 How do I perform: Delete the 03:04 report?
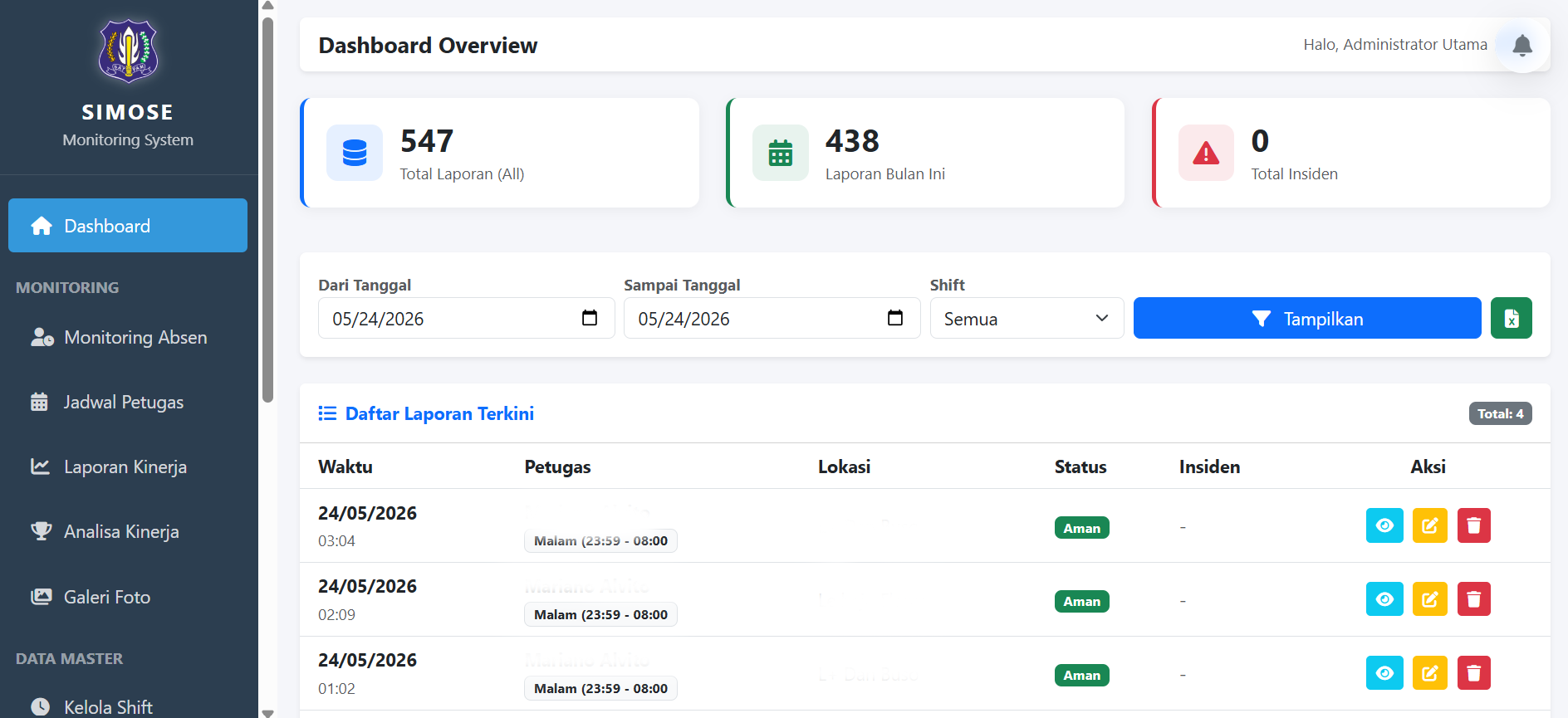(x=1474, y=525)
